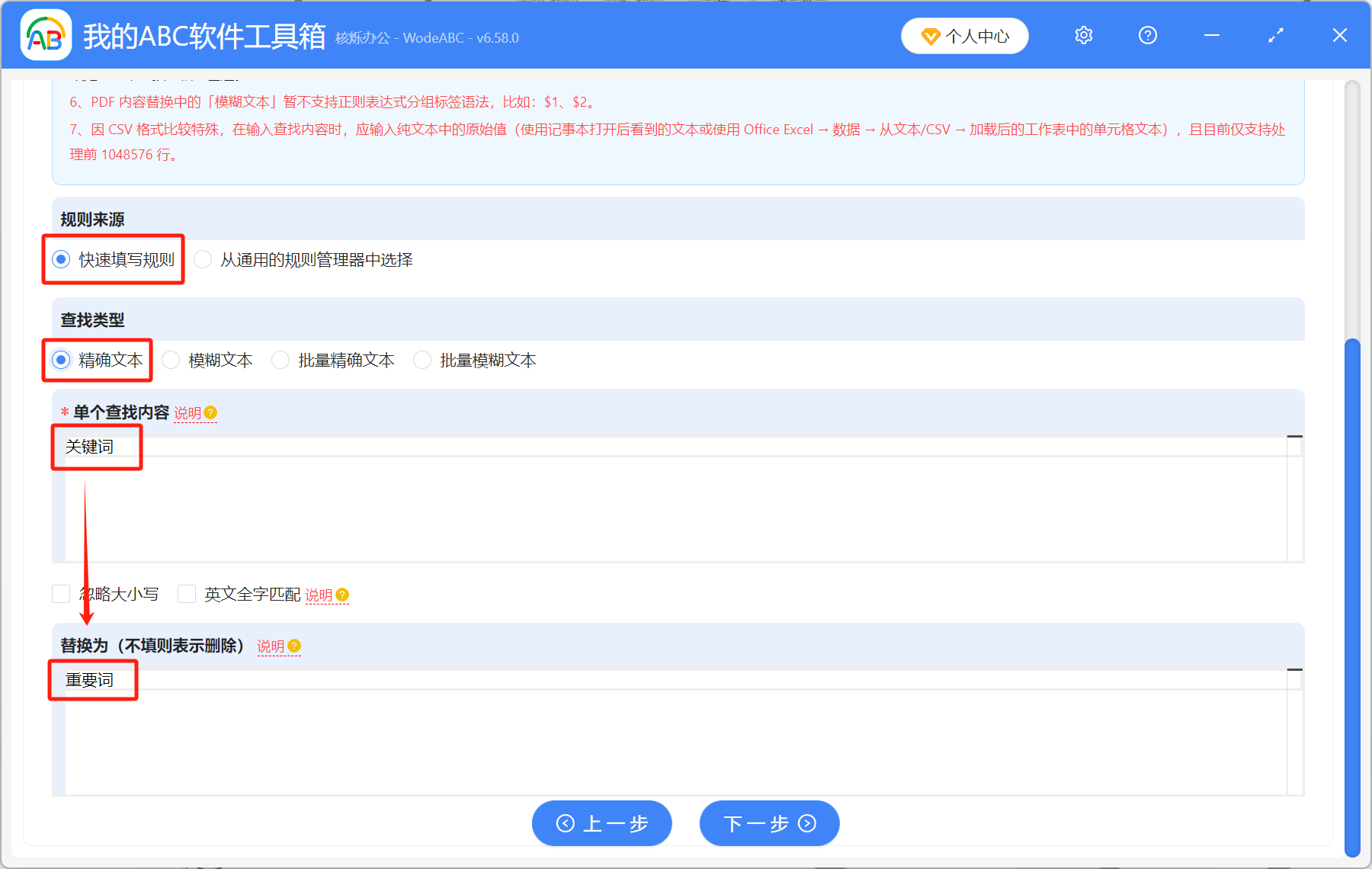Open the 说明 help icon beside 替换为
Viewport: 1372px width, 869px height.
coord(296,646)
